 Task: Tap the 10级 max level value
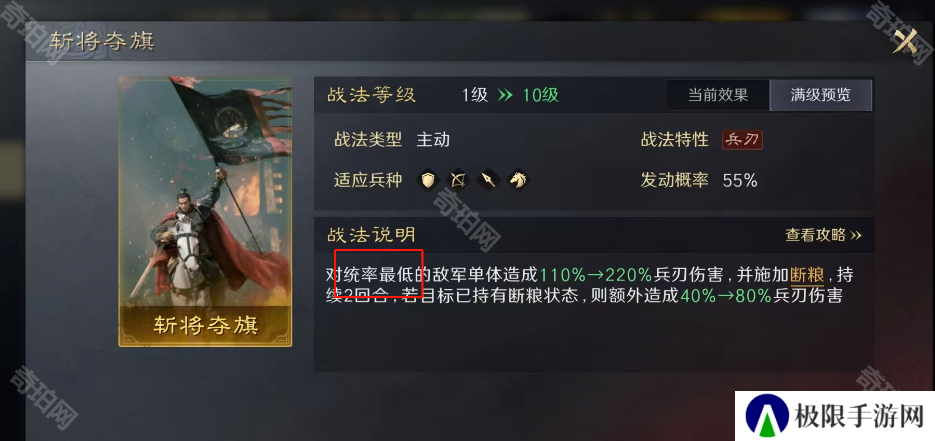(x=541, y=95)
